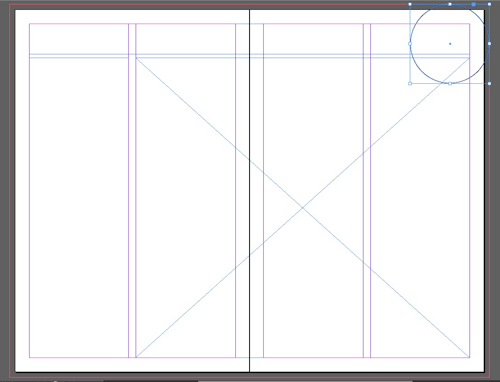Click the horizontal scrollbar thumb at the window bottom

click(x=305, y=381)
